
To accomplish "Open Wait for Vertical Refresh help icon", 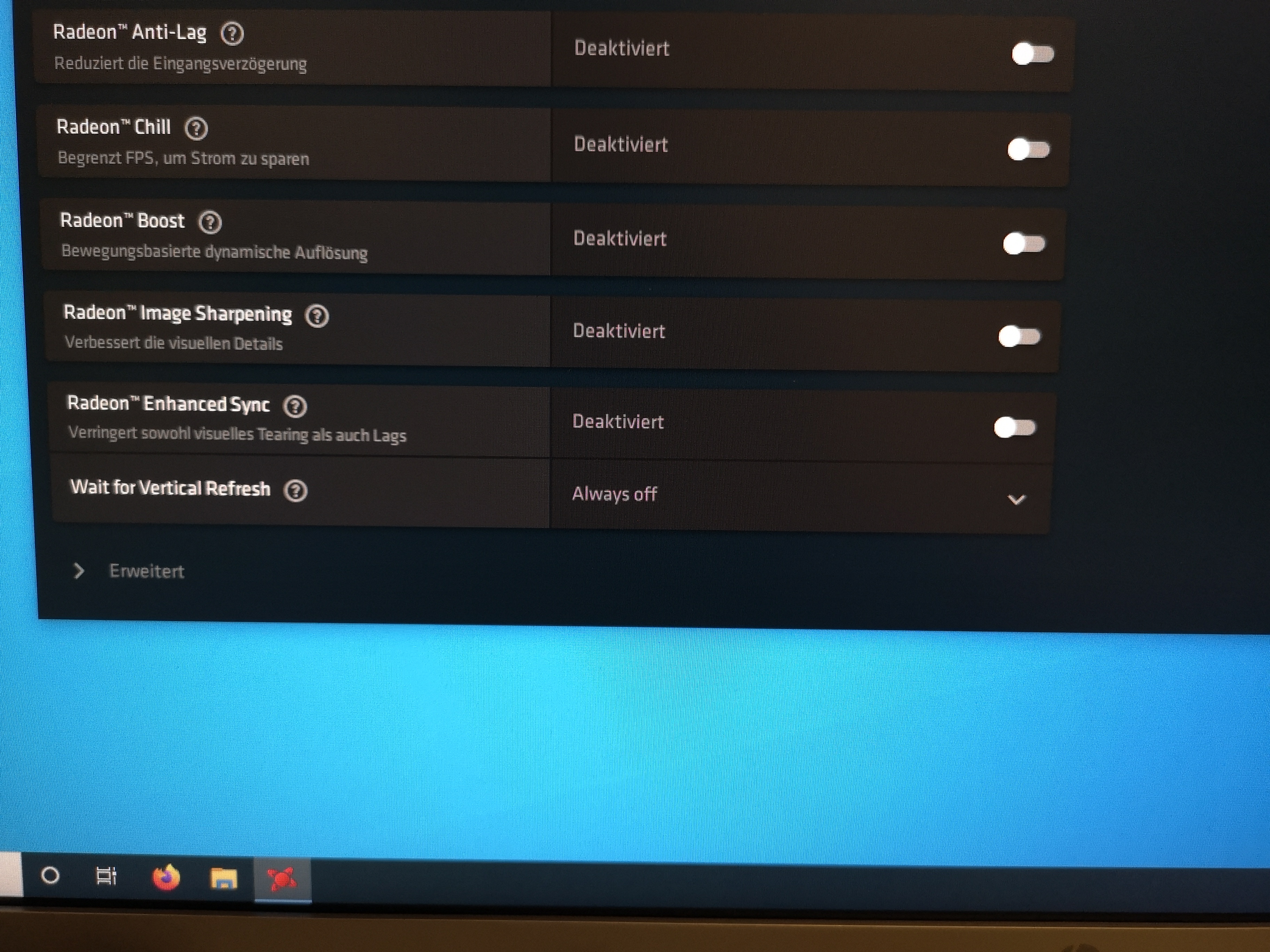I will [x=296, y=491].
